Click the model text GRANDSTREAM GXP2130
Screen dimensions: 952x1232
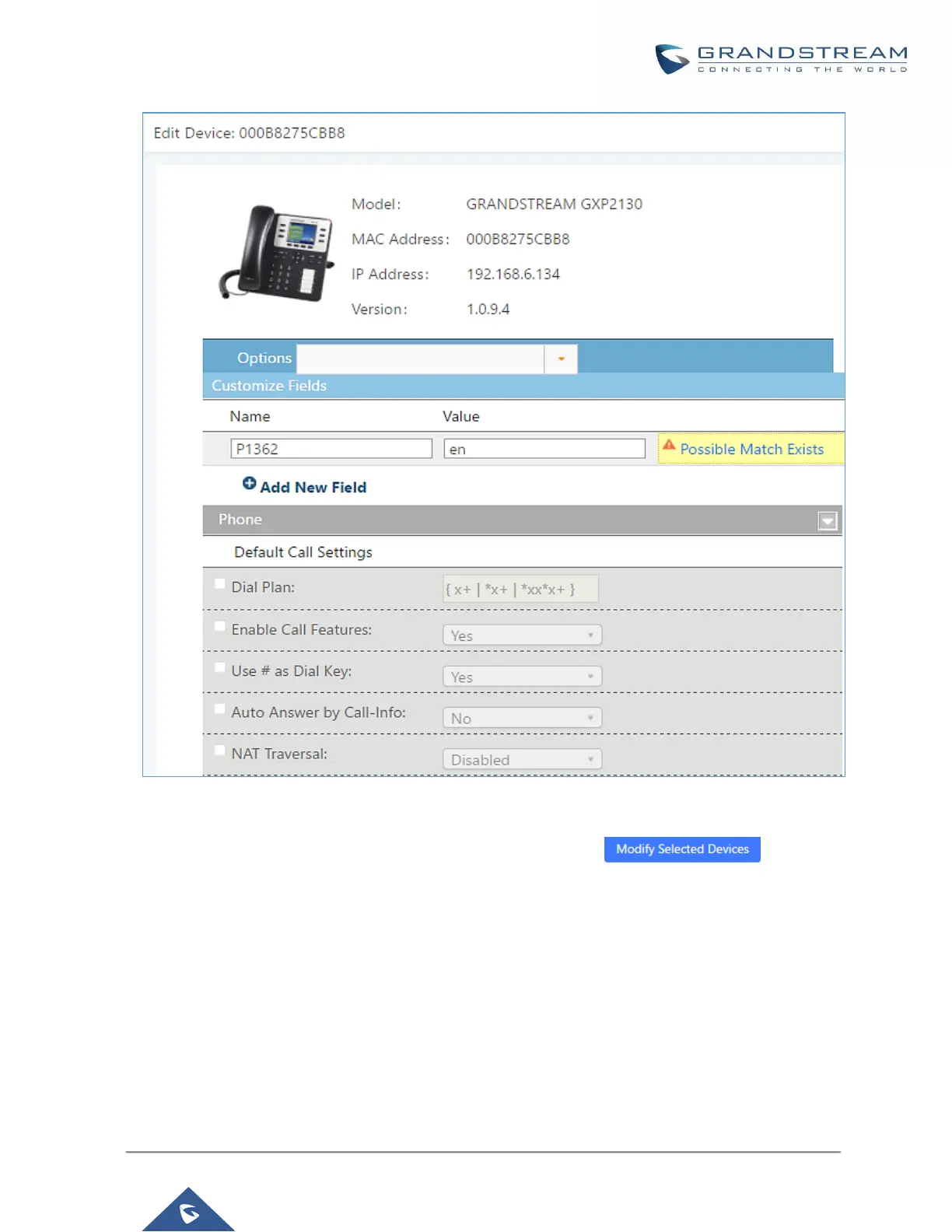click(x=555, y=204)
